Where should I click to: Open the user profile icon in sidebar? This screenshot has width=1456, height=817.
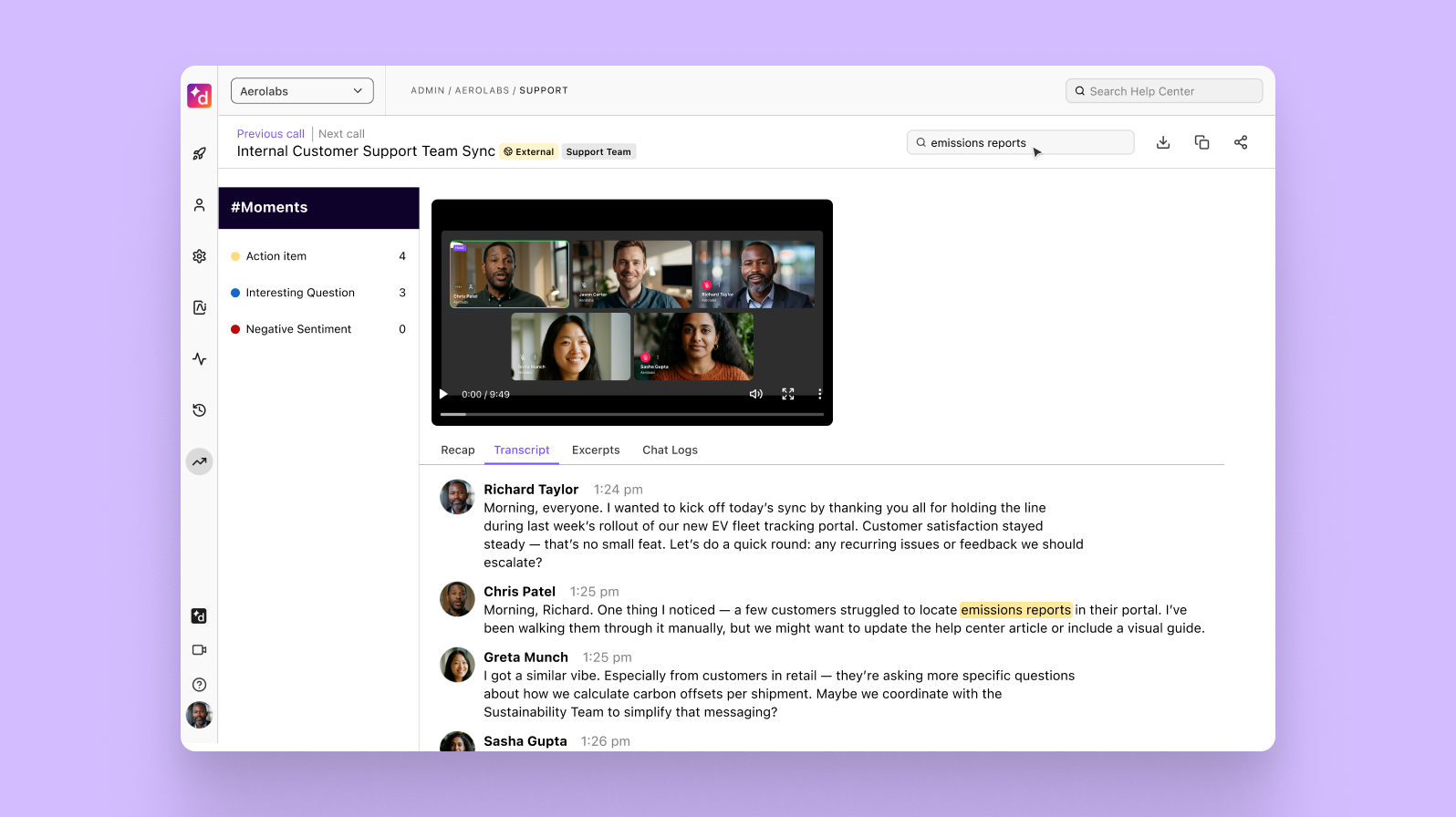pyautogui.click(x=199, y=205)
